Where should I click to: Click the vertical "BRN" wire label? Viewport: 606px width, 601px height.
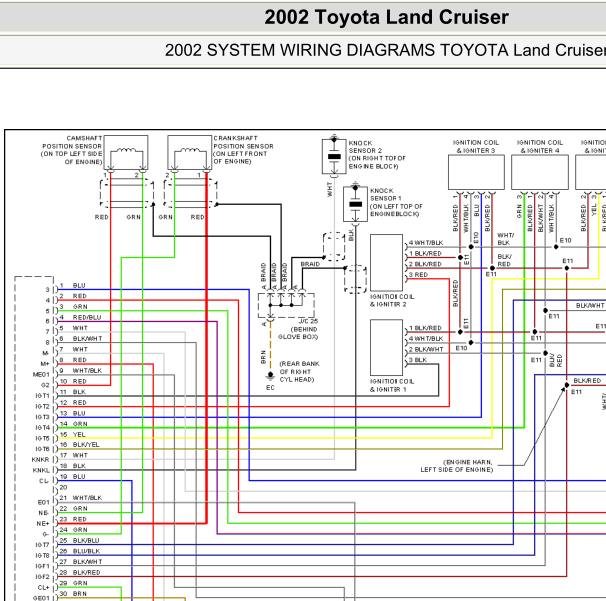click(263, 357)
